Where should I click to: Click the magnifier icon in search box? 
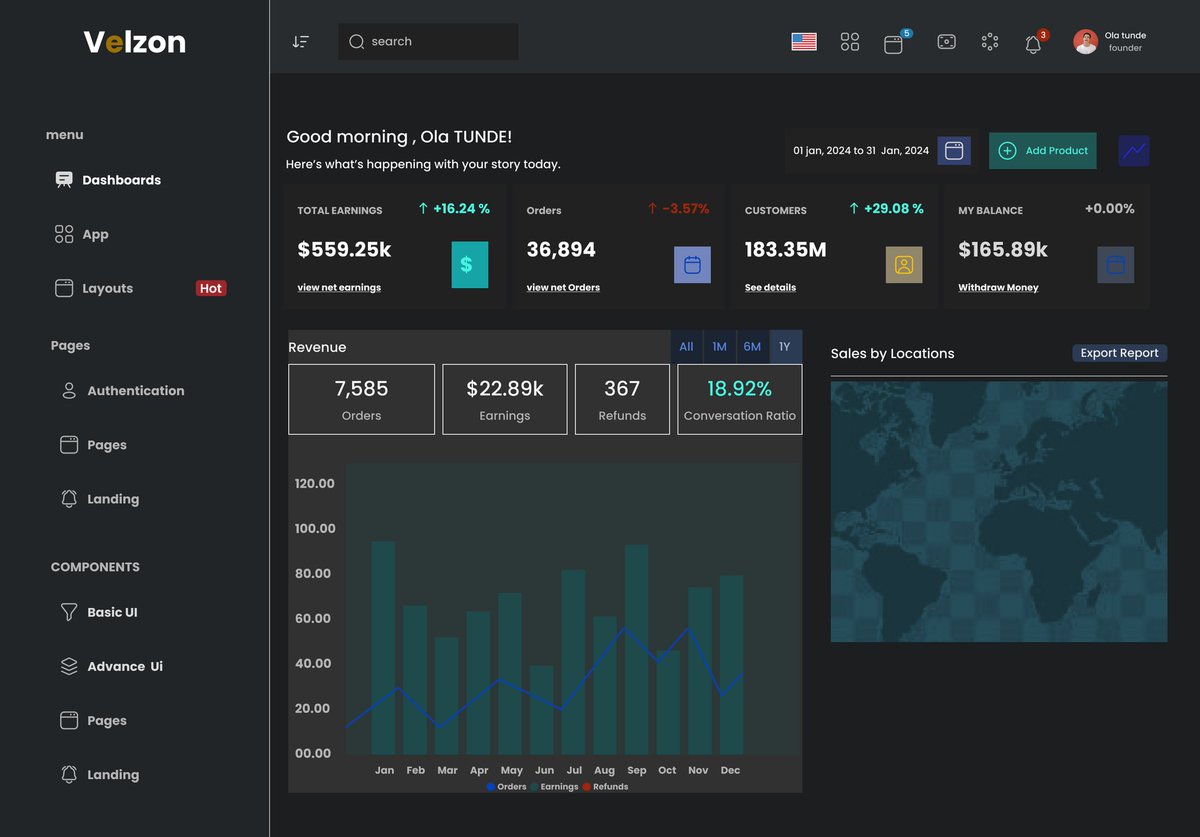click(357, 42)
